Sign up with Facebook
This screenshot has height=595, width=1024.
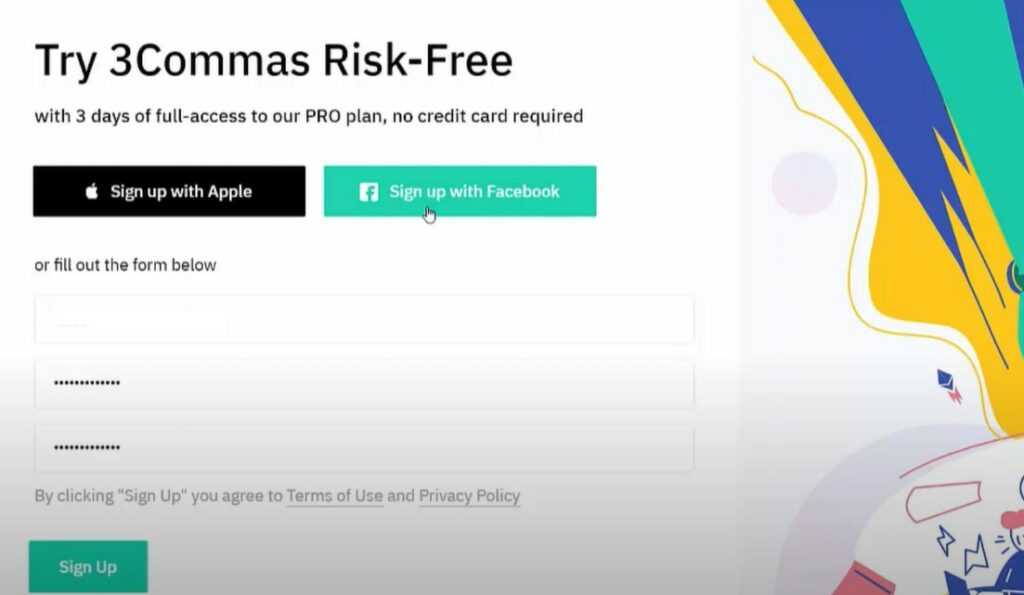460,191
